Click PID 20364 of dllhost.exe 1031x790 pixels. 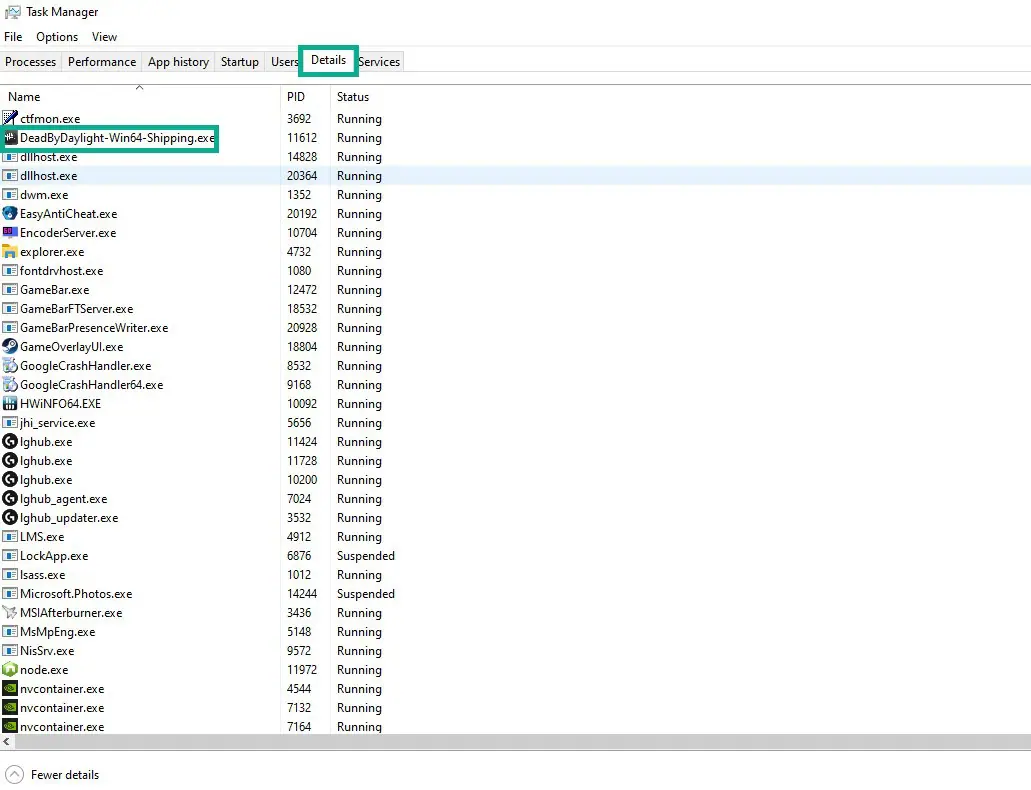302,176
